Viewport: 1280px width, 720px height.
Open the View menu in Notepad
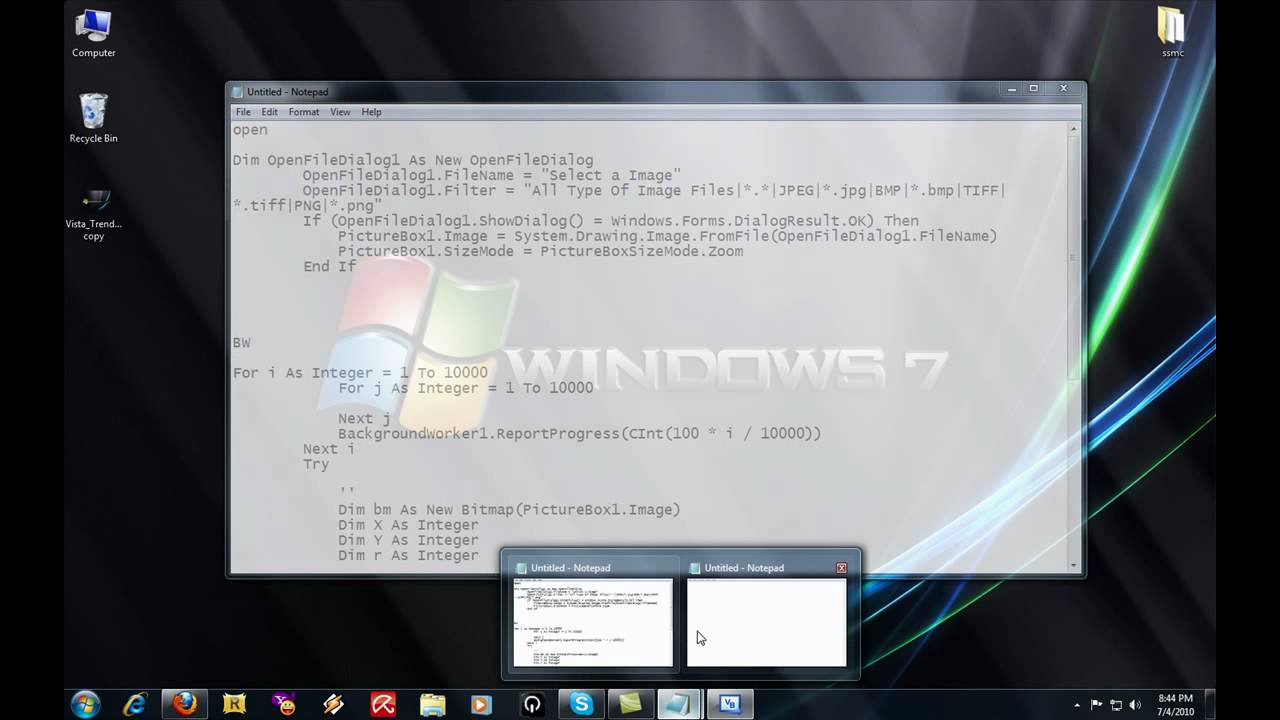pyautogui.click(x=340, y=112)
